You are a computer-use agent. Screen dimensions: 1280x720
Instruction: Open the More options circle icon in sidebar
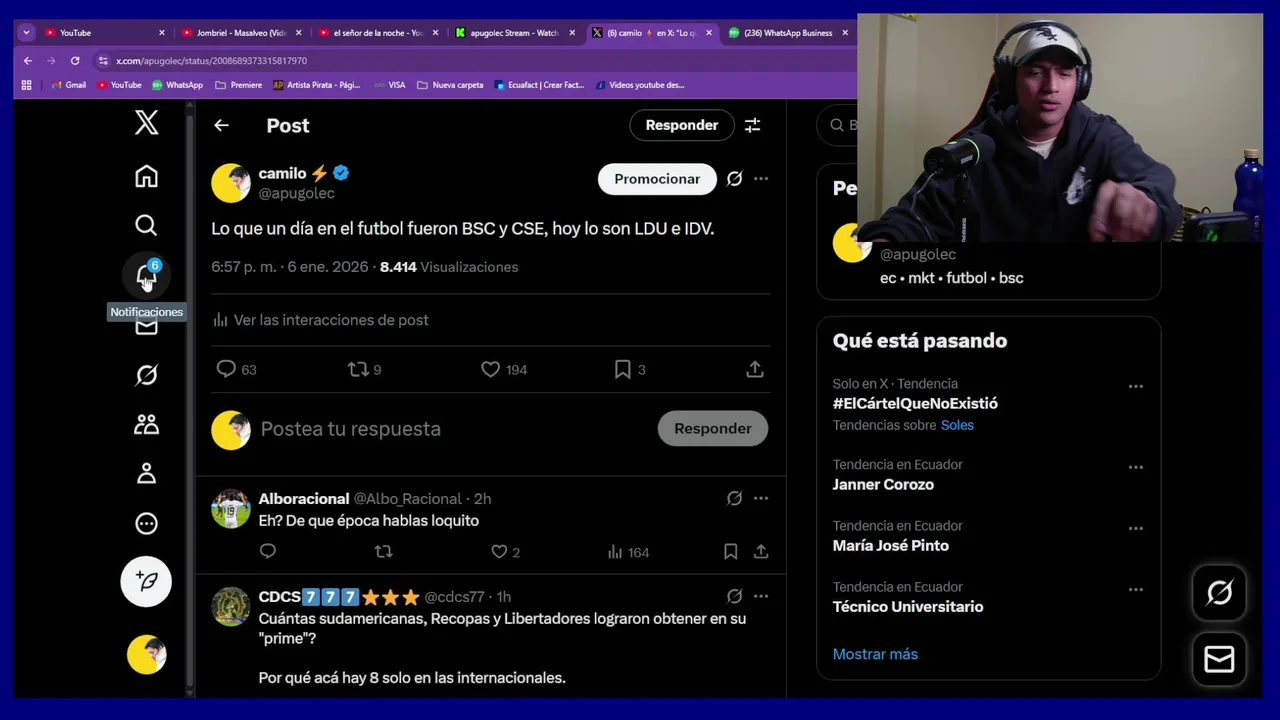coord(146,523)
